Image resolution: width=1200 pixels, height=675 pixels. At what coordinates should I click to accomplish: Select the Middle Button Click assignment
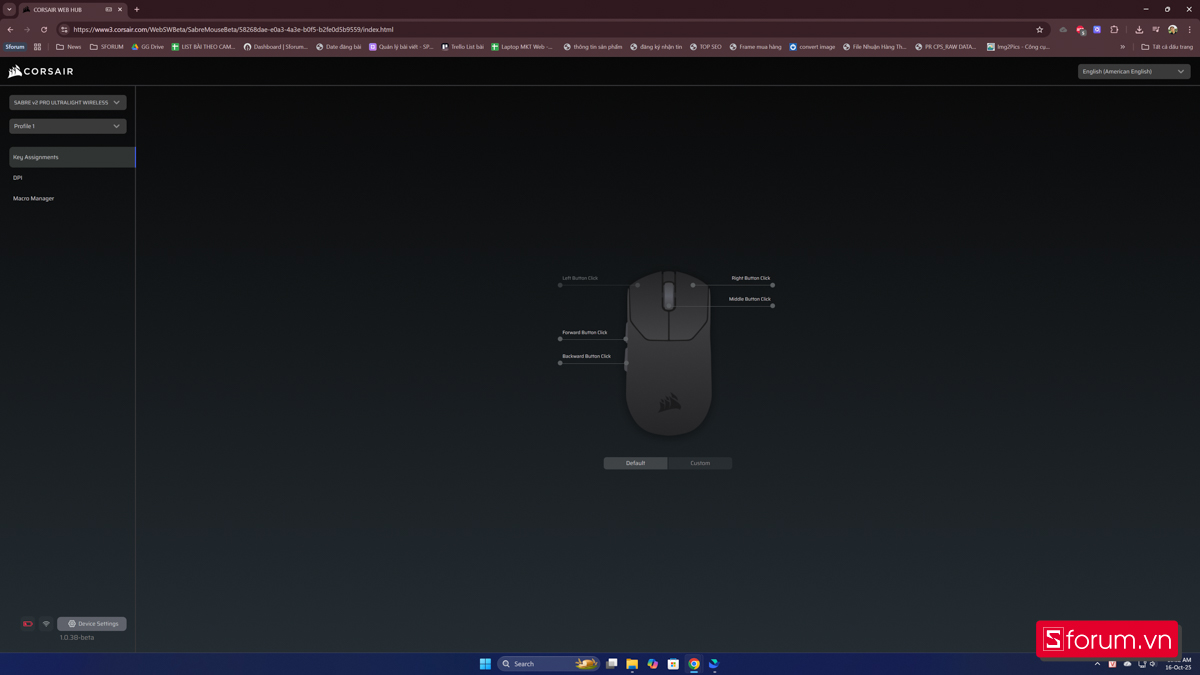750,299
